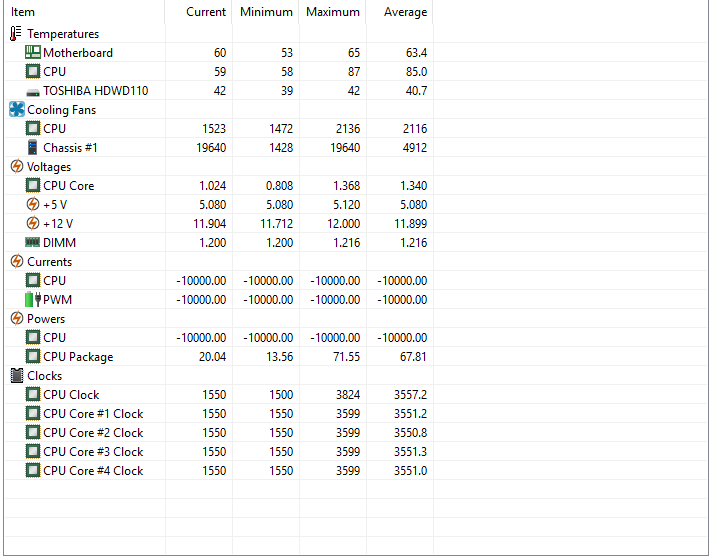
Task: Select the Motherboard temperature row label
Action: tap(78, 53)
